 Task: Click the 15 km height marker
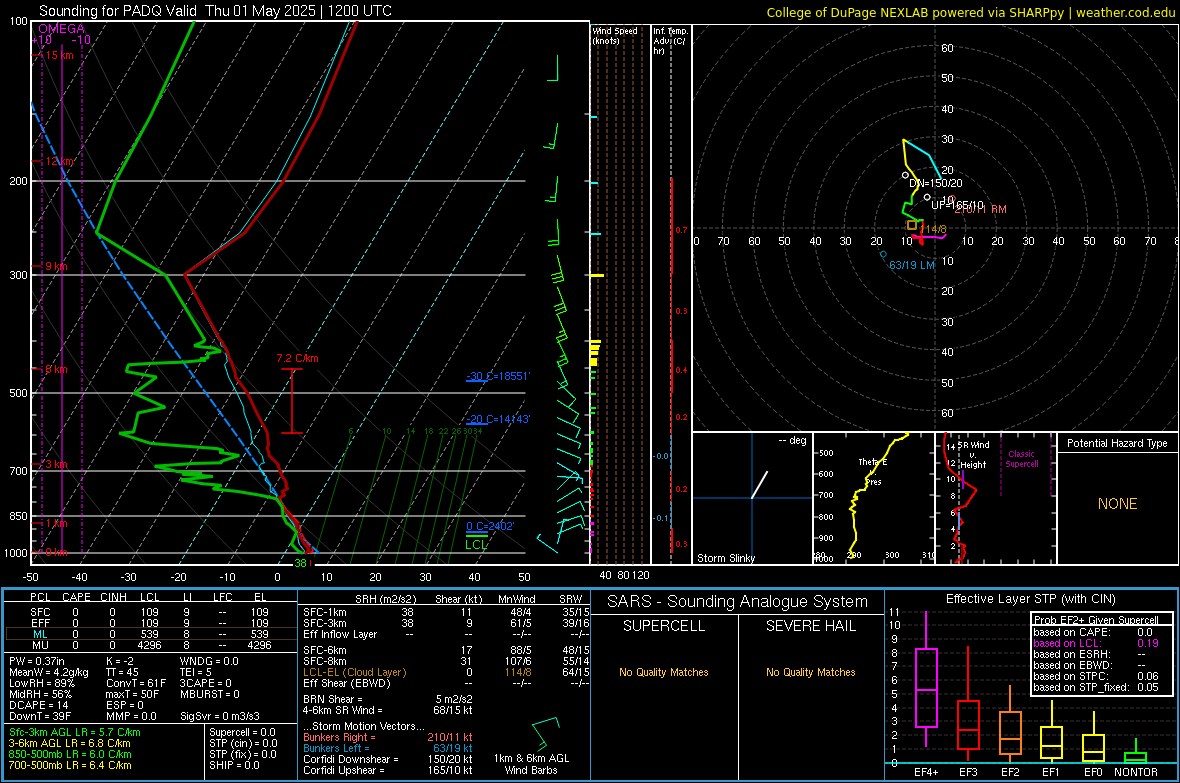coord(59,55)
